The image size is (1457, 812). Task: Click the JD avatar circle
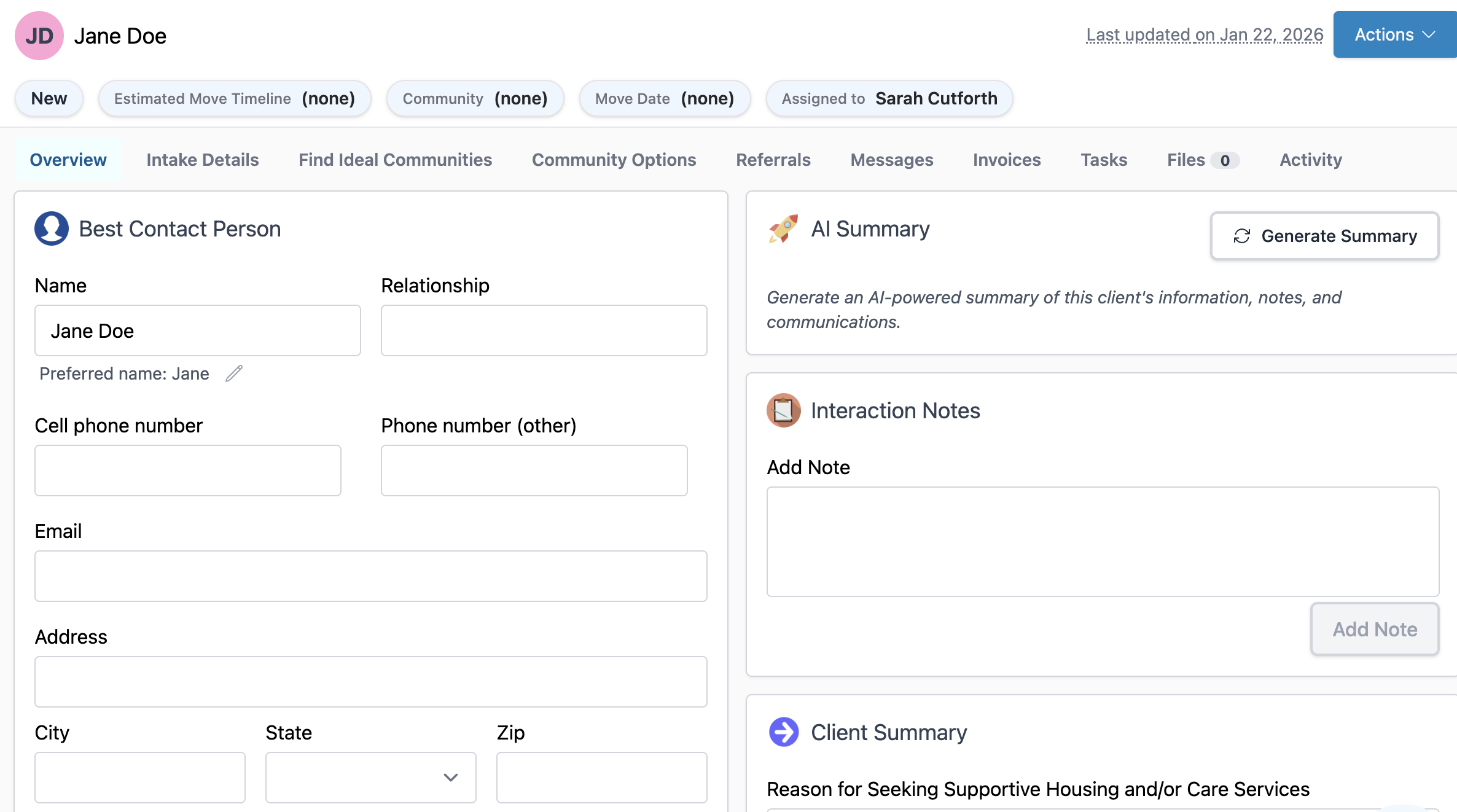(39, 36)
